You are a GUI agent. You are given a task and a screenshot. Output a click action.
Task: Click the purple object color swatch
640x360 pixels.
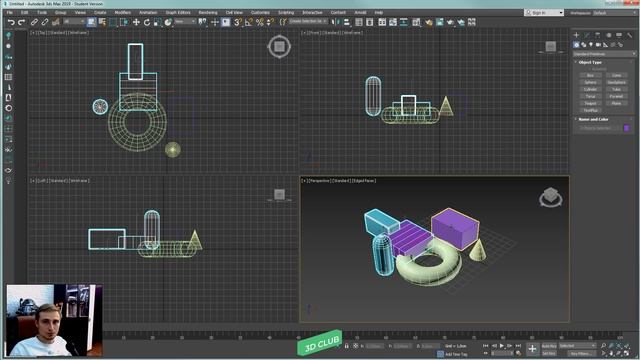pyautogui.click(x=627, y=128)
